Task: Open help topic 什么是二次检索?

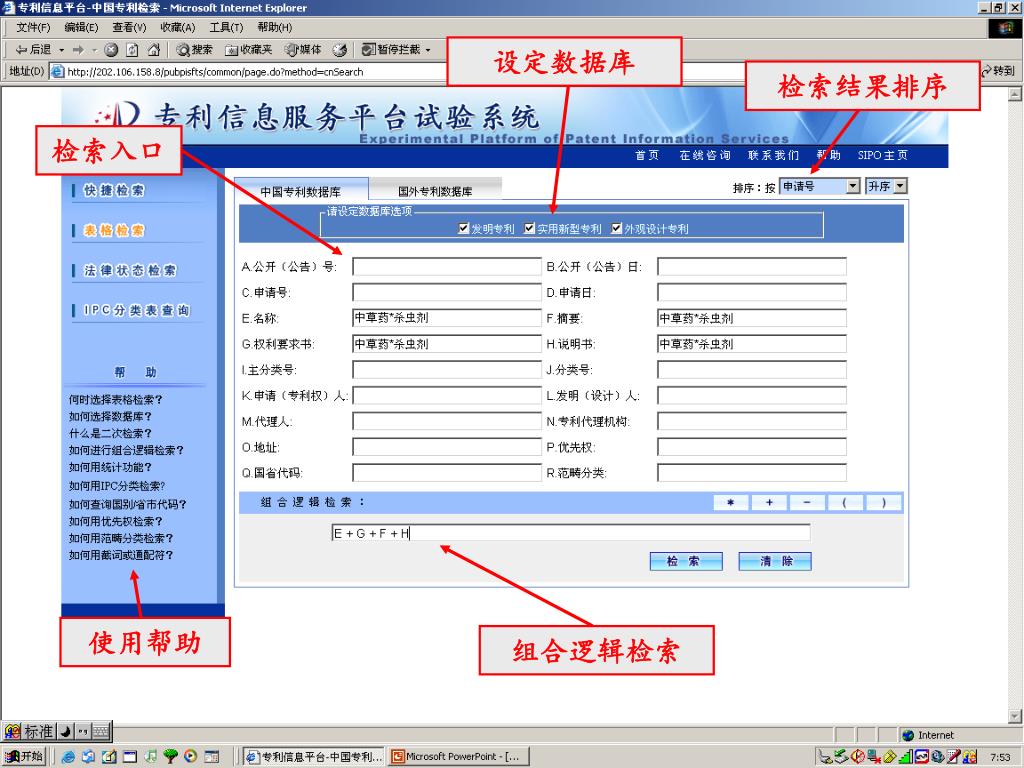Action: coord(110,434)
